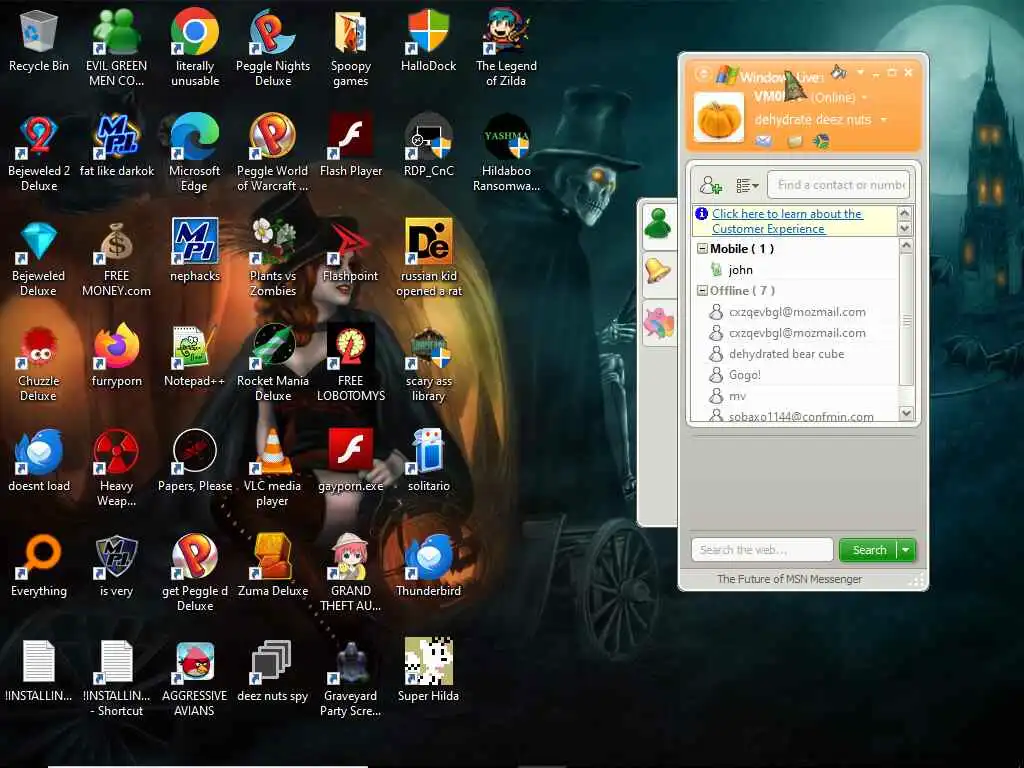Image resolution: width=1024 pixels, height=768 pixels.
Task: Open Graveyard Party Scre... shortcut
Action: (351, 679)
